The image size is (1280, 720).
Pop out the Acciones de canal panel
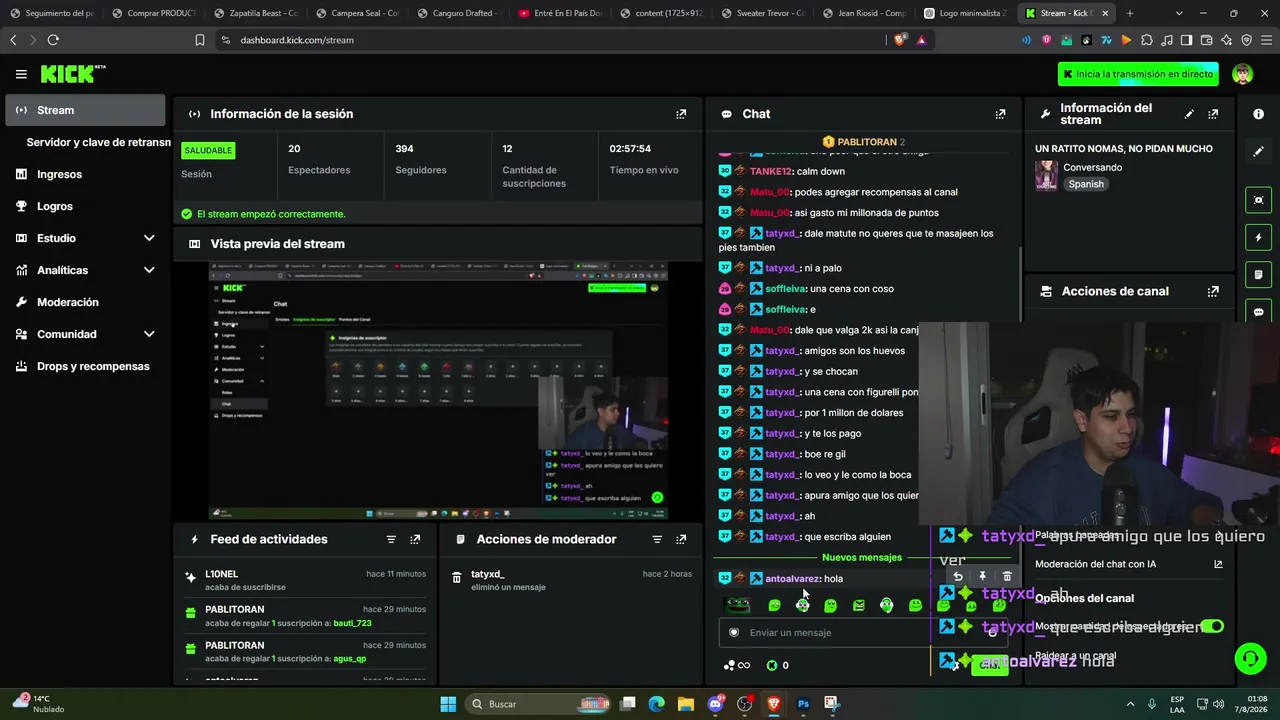(x=1213, y=292)
